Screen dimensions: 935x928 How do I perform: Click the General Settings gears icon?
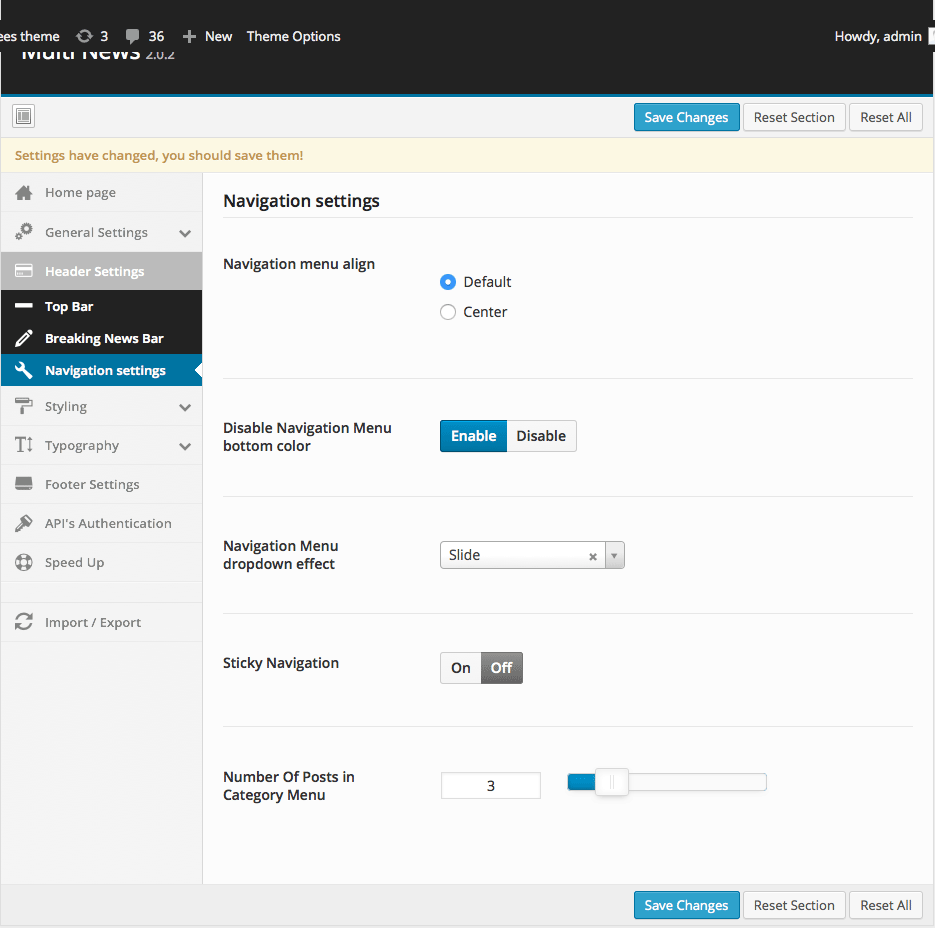click(24, 232)
